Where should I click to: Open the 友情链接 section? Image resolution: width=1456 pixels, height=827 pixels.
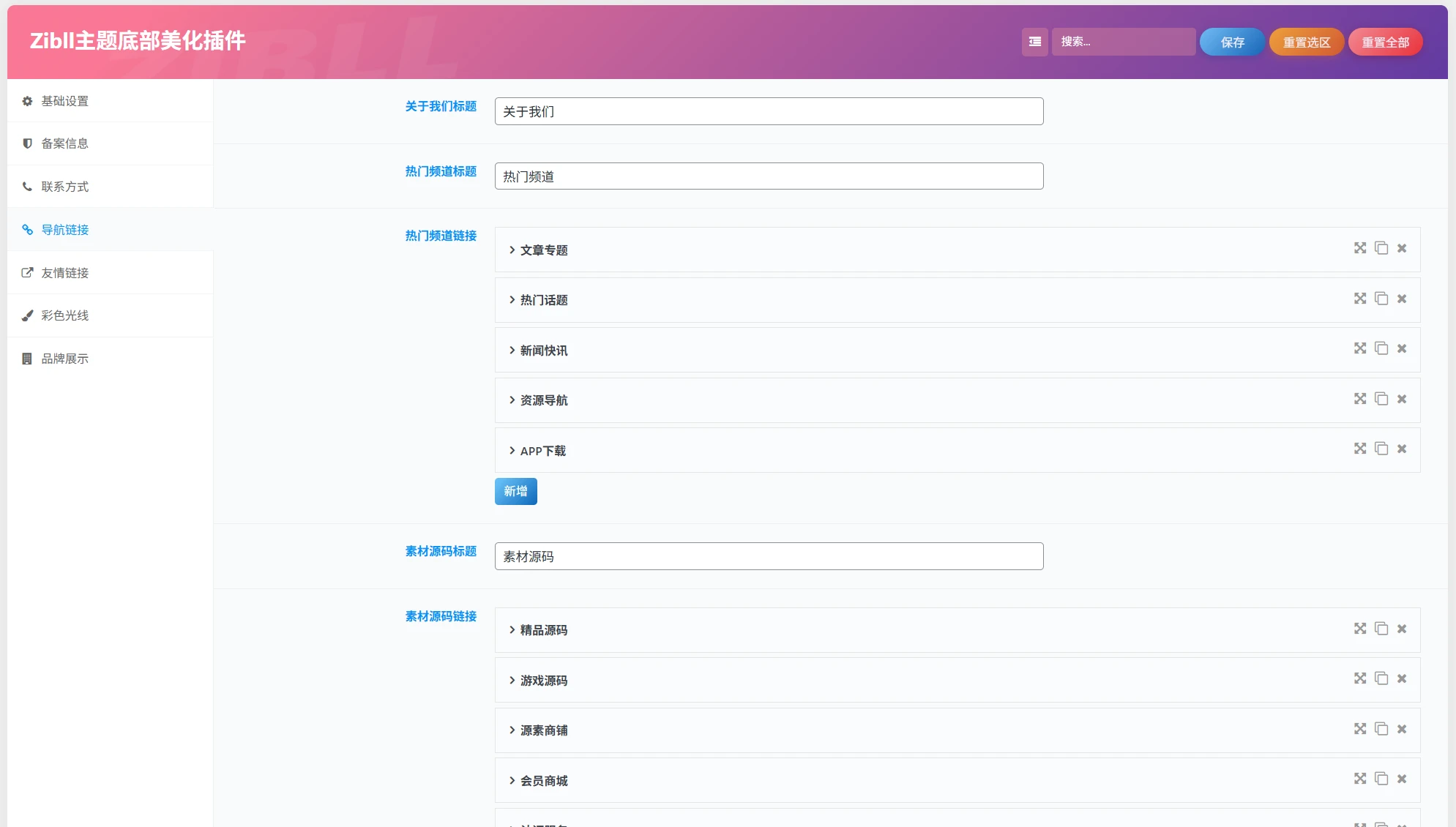coord(64,273)
